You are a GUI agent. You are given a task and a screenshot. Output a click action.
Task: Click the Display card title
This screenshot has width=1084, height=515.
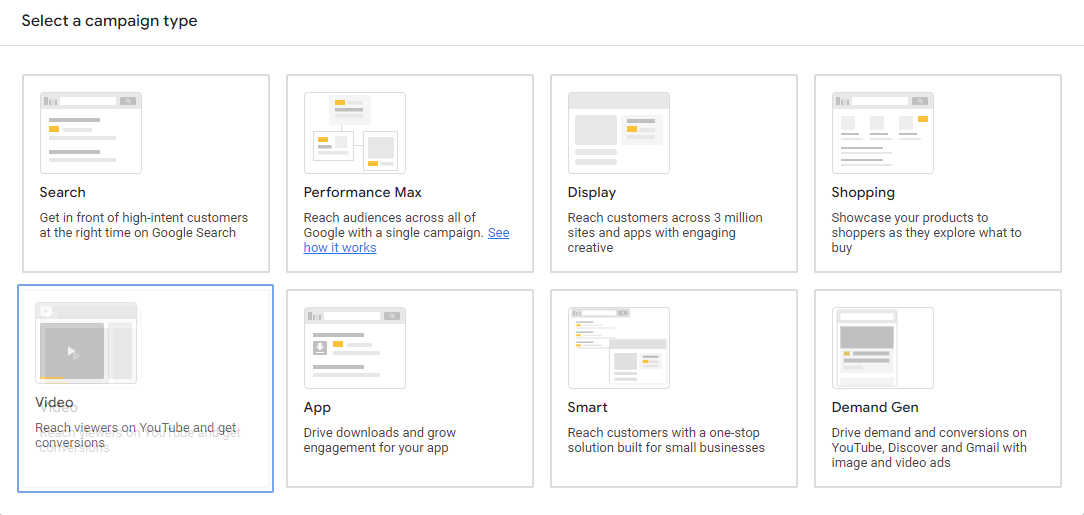pos(592,192)
